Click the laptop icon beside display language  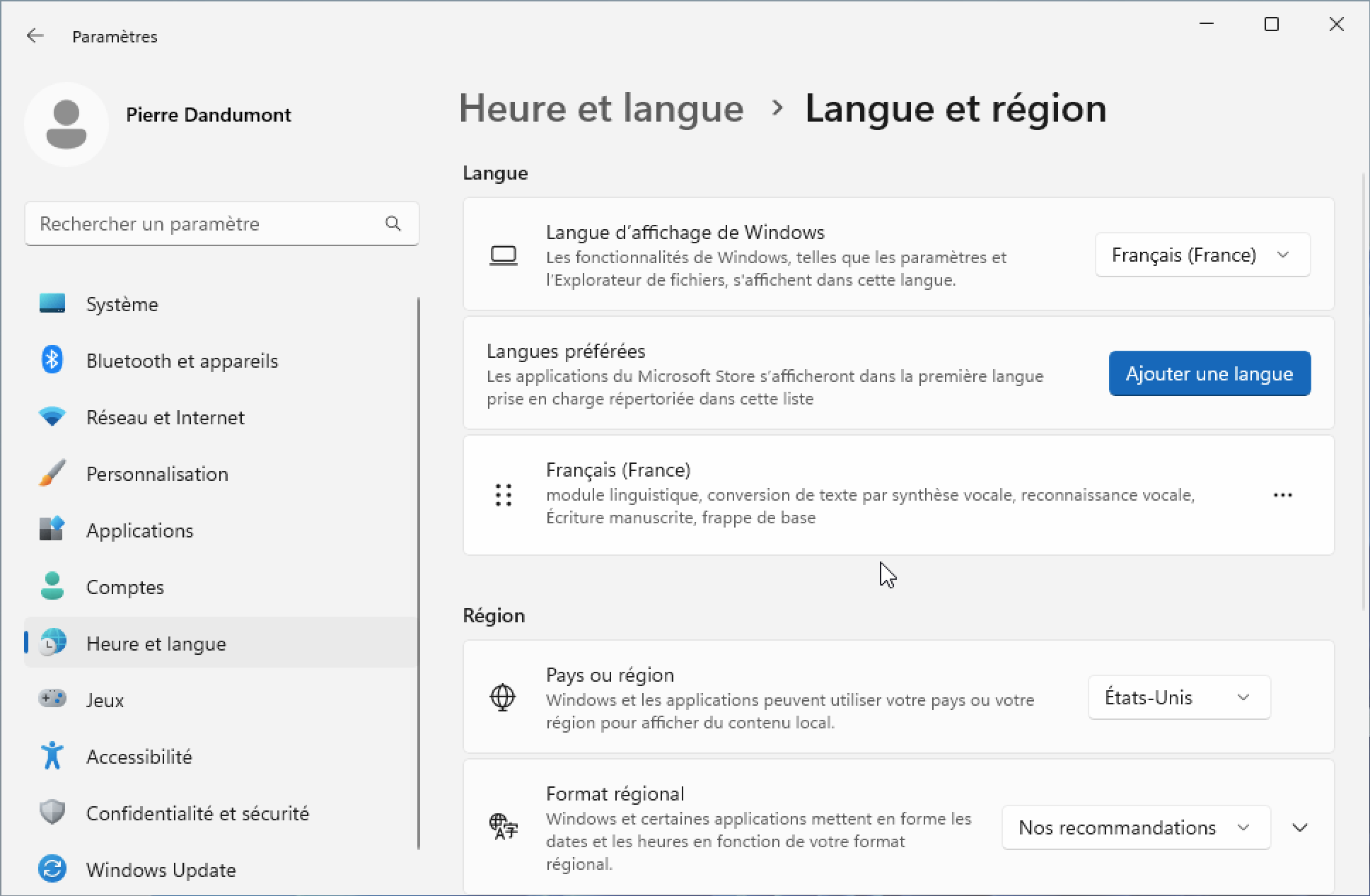504,255
